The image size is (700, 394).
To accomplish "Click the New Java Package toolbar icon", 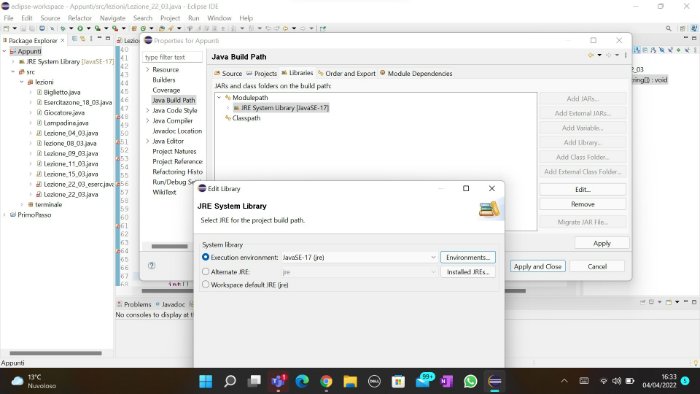I will tap(134, 28).
